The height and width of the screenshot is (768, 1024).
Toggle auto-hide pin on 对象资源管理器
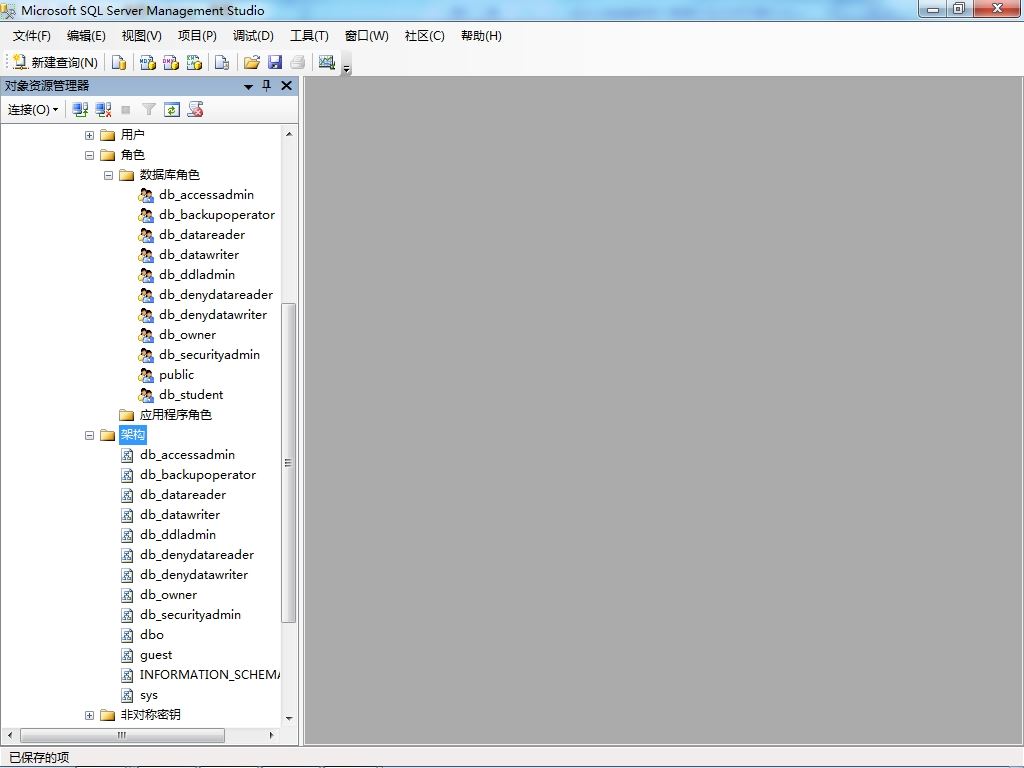[266, 86]
